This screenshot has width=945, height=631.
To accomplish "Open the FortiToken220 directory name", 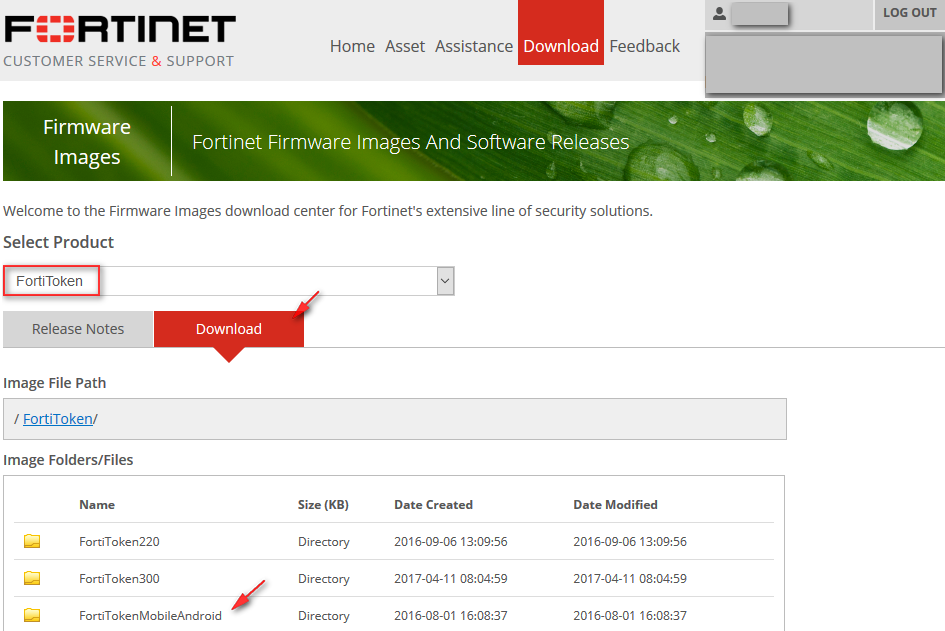I will [119, 541].
